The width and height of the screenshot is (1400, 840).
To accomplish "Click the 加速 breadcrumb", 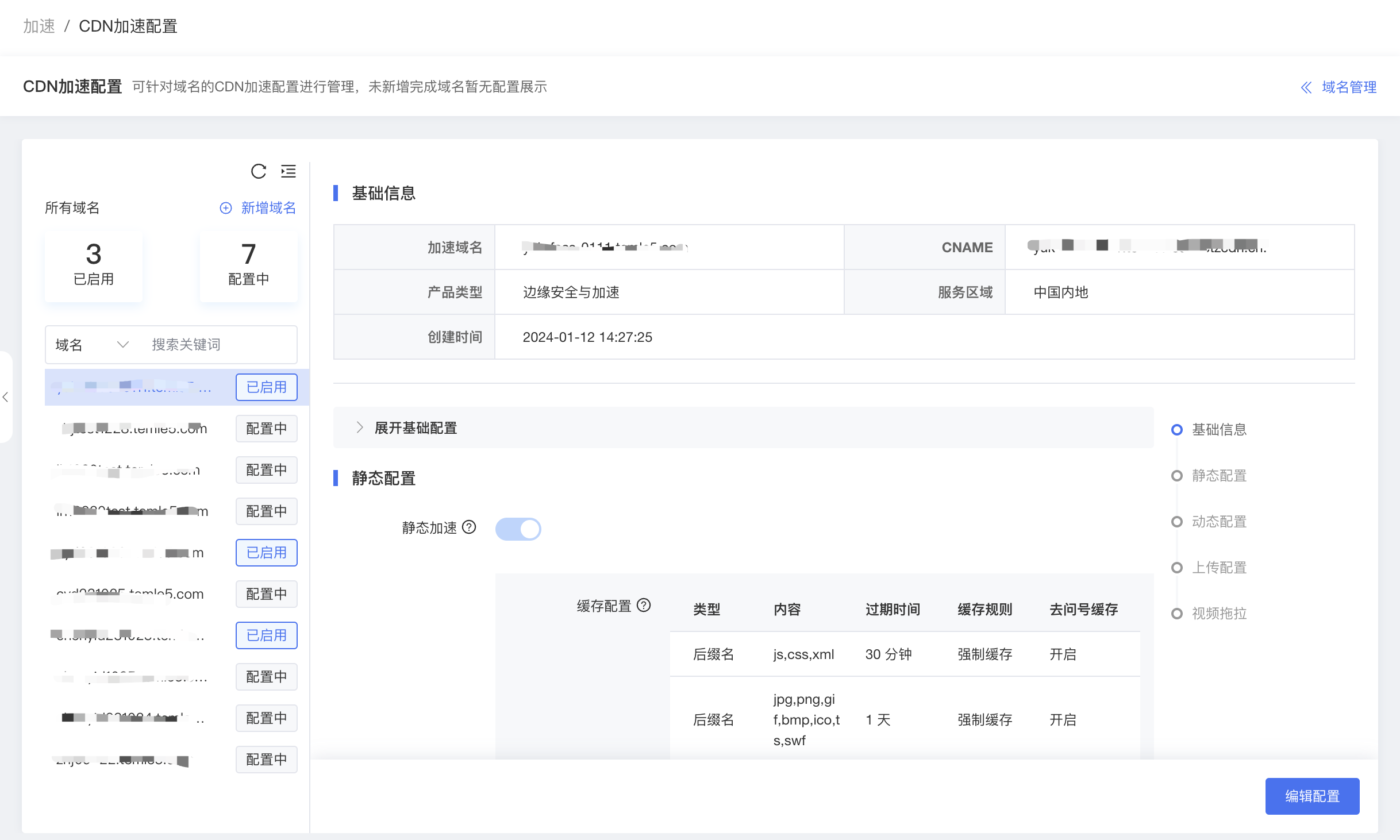I will (39, 26).
